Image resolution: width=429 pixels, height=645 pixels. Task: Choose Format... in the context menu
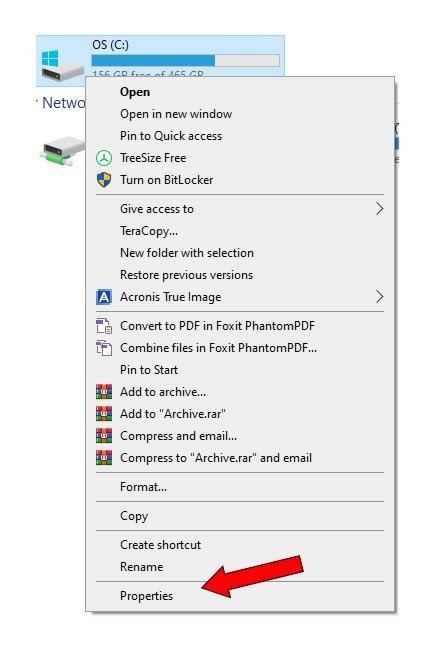pyautogui.click(x=143, y=487)
